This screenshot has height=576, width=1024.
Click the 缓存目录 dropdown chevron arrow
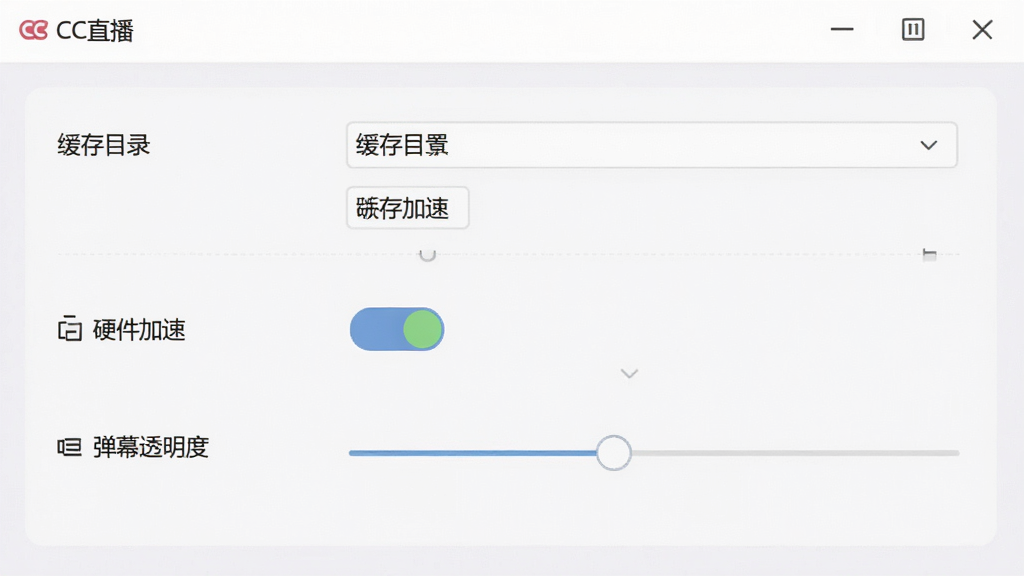tap(929, 145)
